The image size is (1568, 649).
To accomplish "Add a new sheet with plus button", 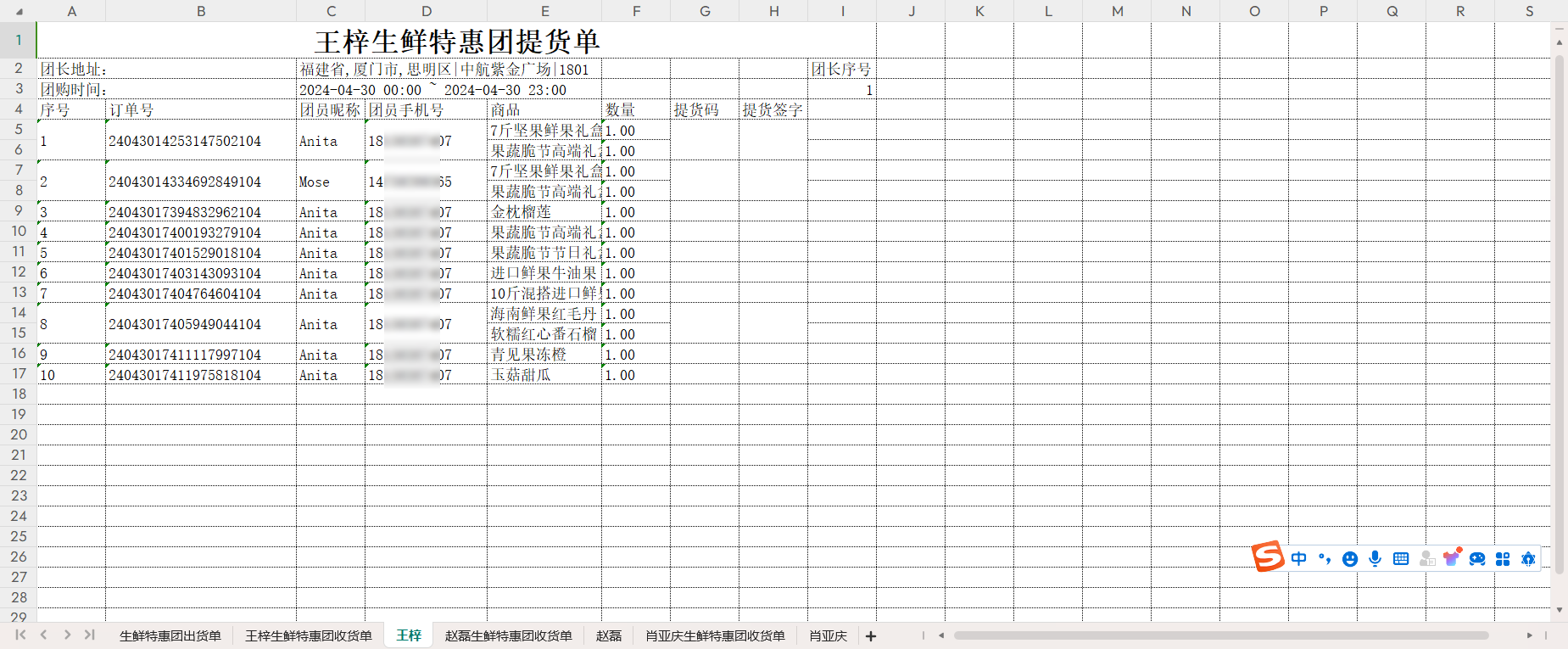I will point(871,636).
